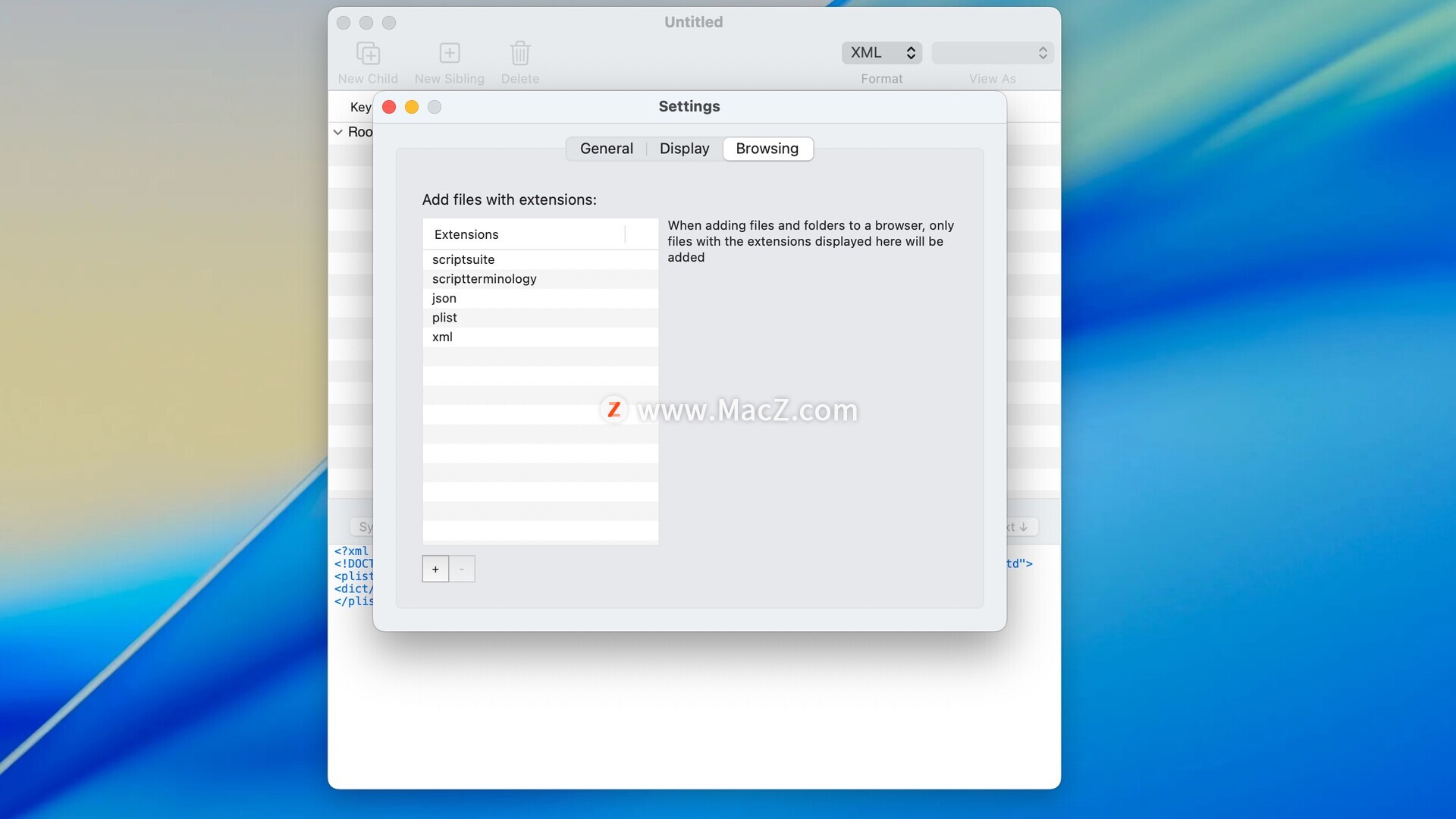Click the New Sibling toolbar icon

coord(449,54)
